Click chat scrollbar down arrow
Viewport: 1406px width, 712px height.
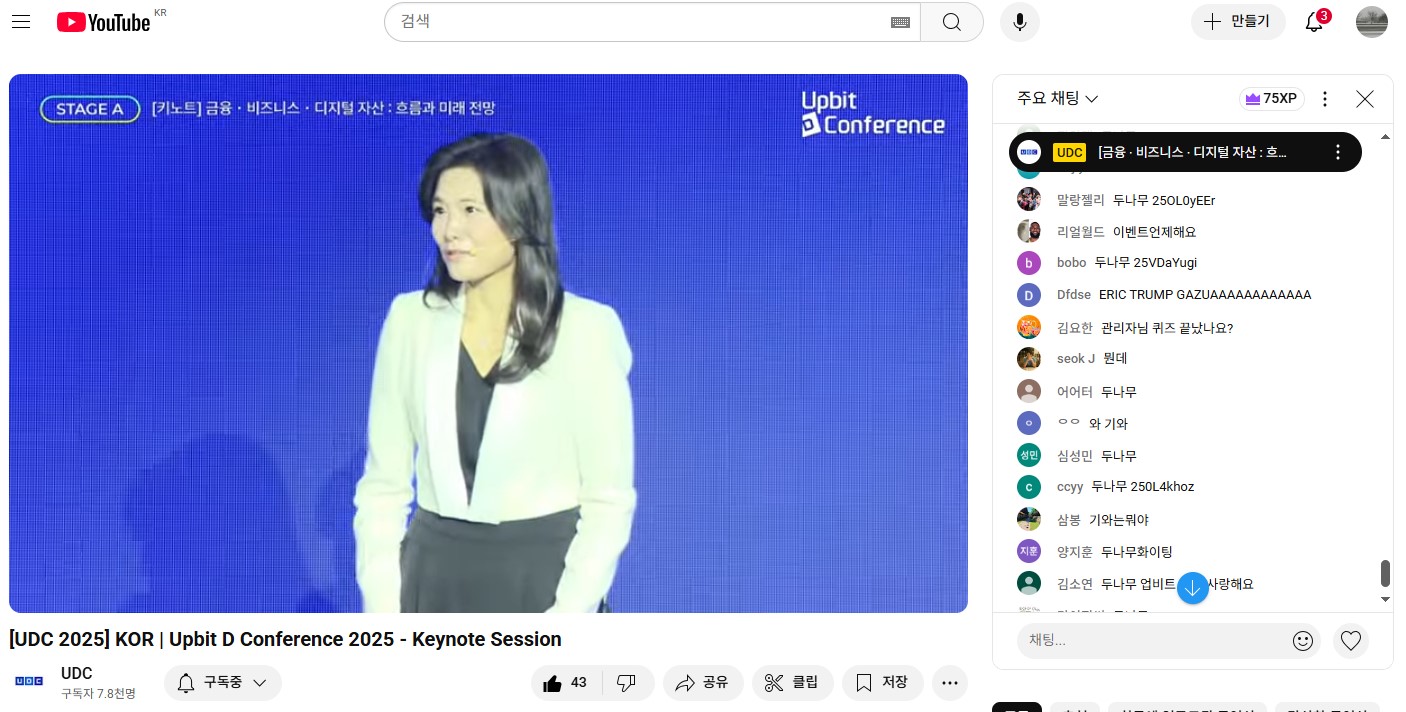click(1385, 599)
